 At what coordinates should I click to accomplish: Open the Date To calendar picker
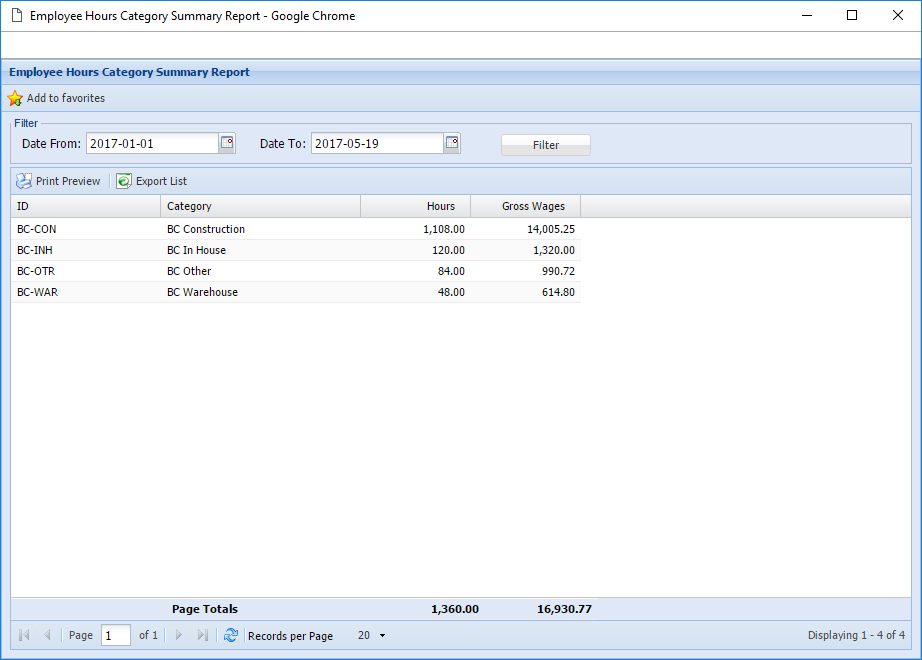452,143
